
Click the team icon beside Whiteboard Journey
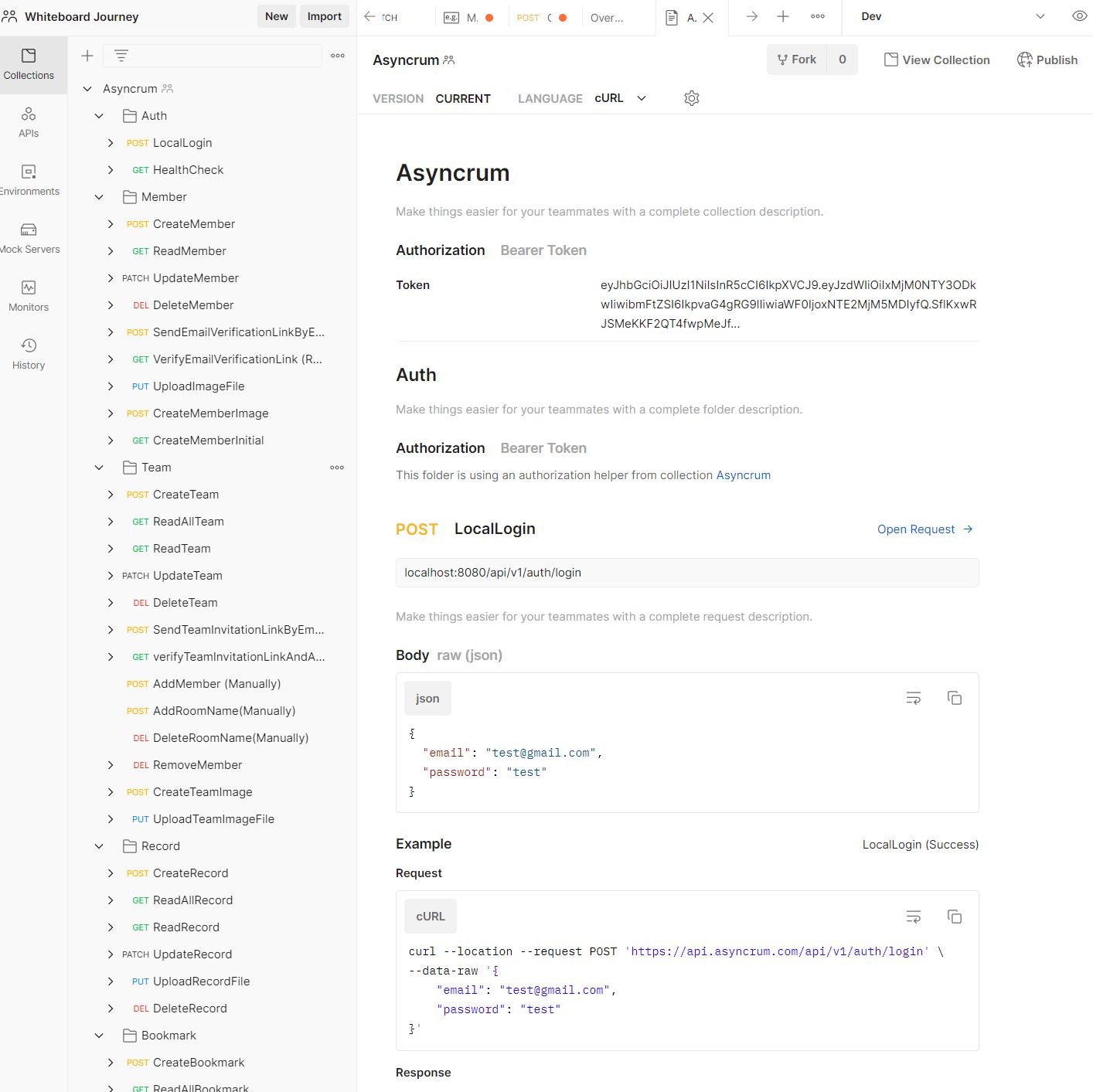point(9,16)
